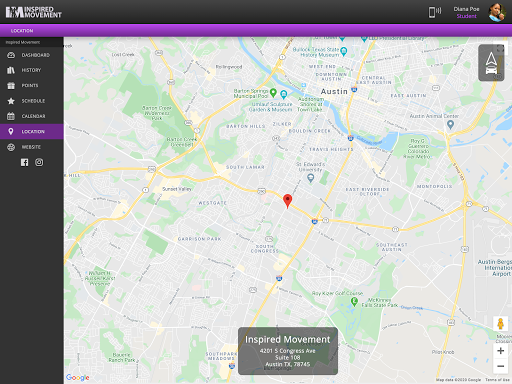
Task: Click the Inspired Movement logo
Action: point(33,12)
